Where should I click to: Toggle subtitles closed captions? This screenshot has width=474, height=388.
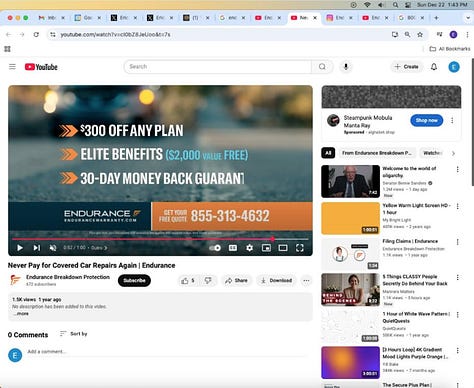click(x=233, y=248)
